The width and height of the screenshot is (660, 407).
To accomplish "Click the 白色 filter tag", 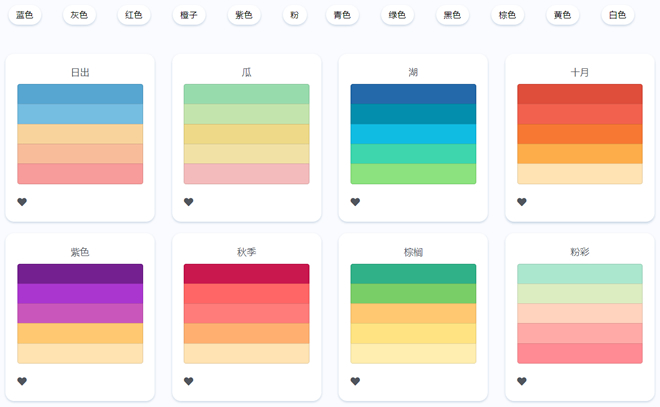I will click(619, 16).
